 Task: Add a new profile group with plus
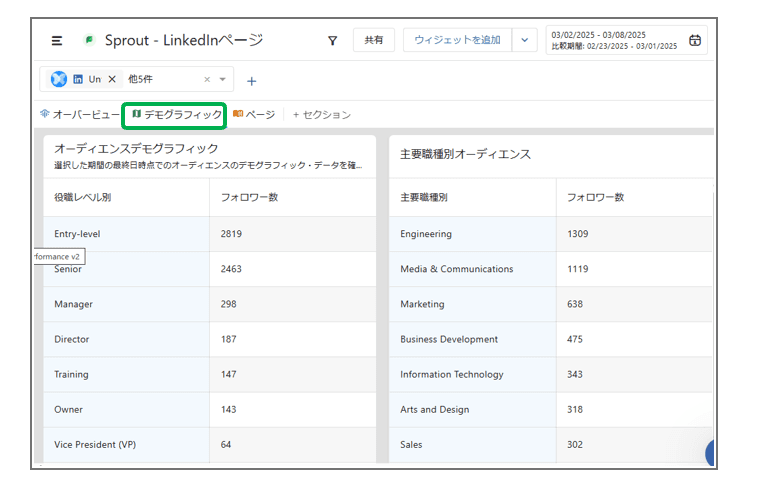coord(251,80)
